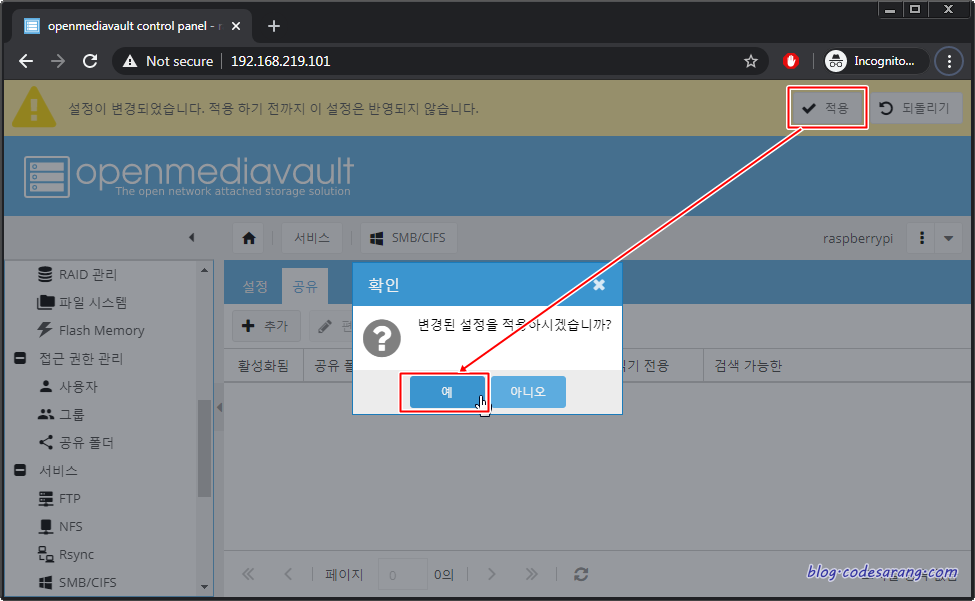Click the 예 confirm button
This screenshot has height=601, width=975.
[446, 392]
